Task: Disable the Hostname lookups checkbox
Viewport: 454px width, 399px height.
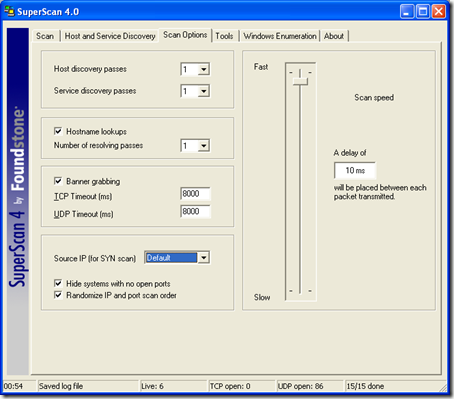Action: (58, 131)
